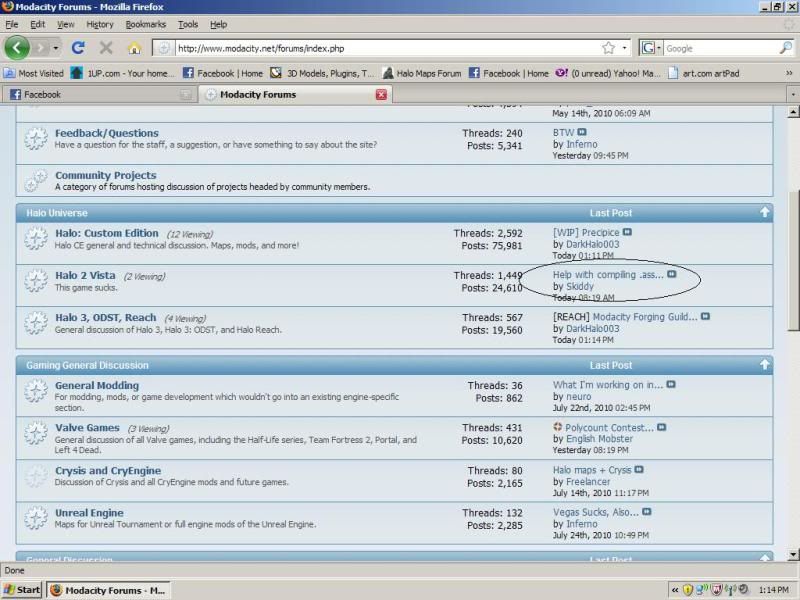
Task: Click the Valve Games forum status icon
Action: pos(36,433)
